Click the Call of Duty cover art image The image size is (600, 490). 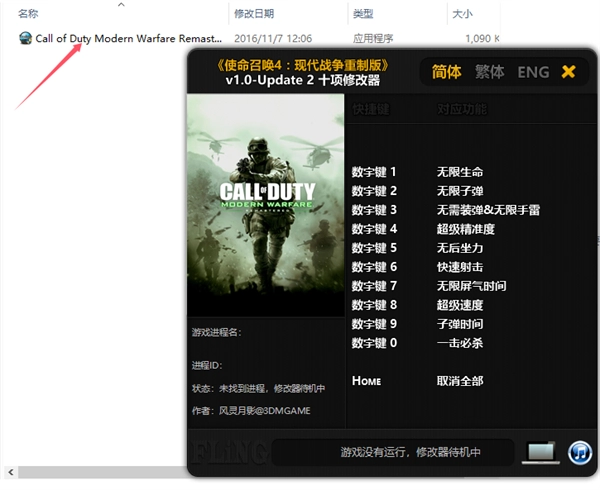pyautogui.click(x=266, y=205)
